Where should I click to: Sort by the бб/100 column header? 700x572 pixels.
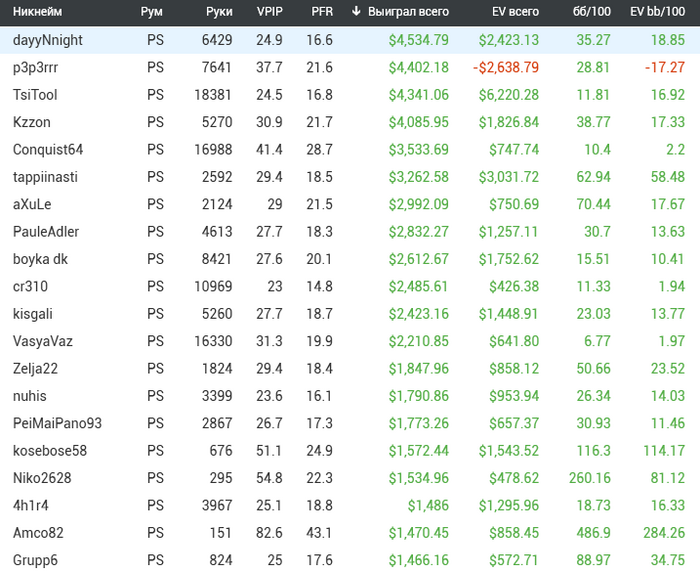pos(592,12)
